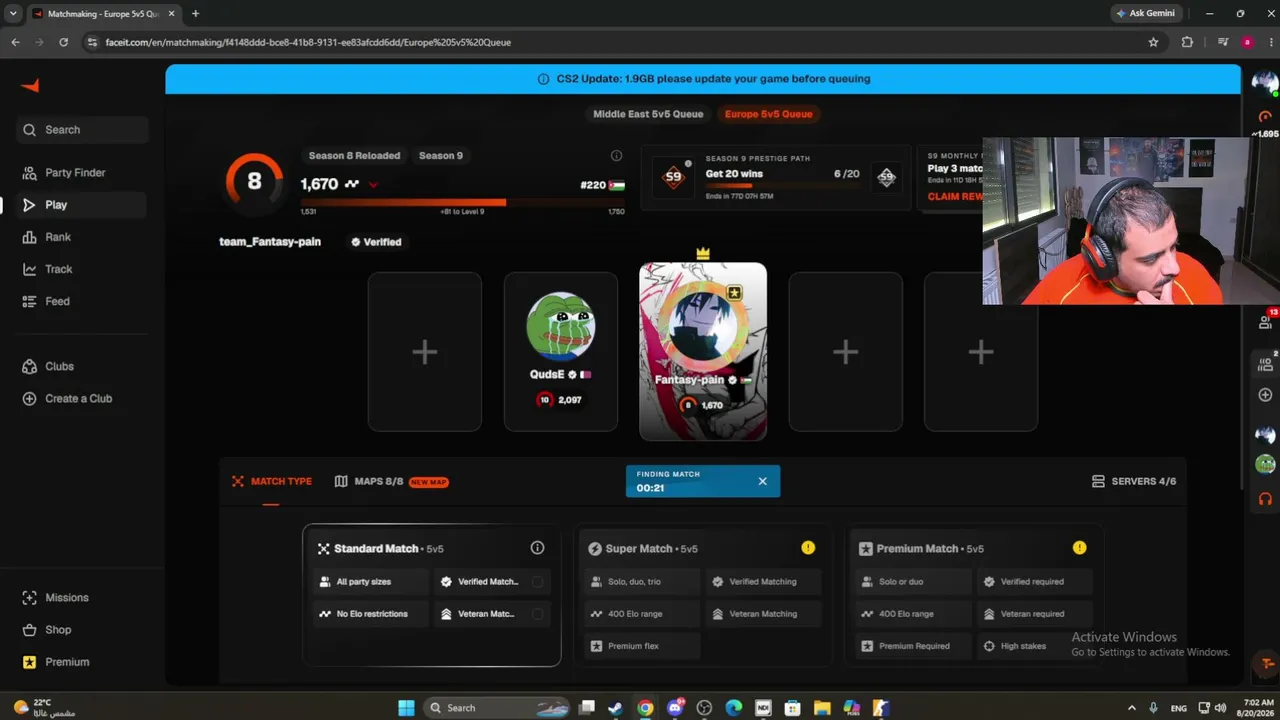Select the Season 9 tab

point(441,156)
